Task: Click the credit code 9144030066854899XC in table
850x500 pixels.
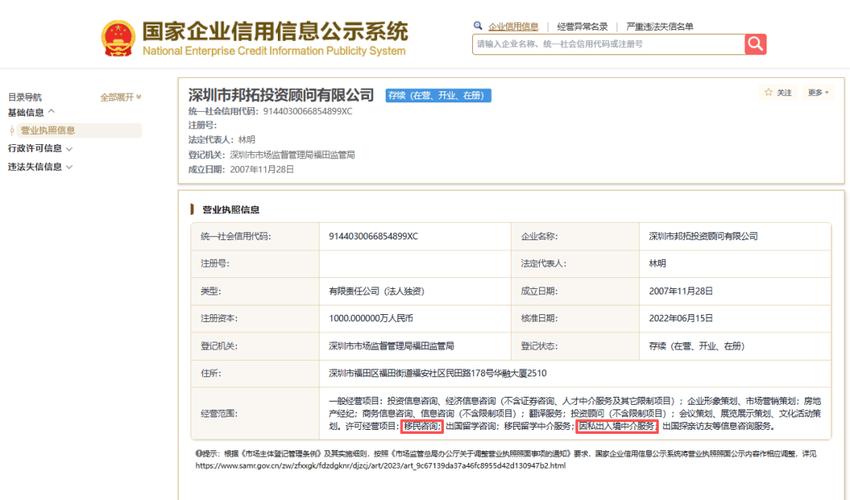Action: coord(373,236)
